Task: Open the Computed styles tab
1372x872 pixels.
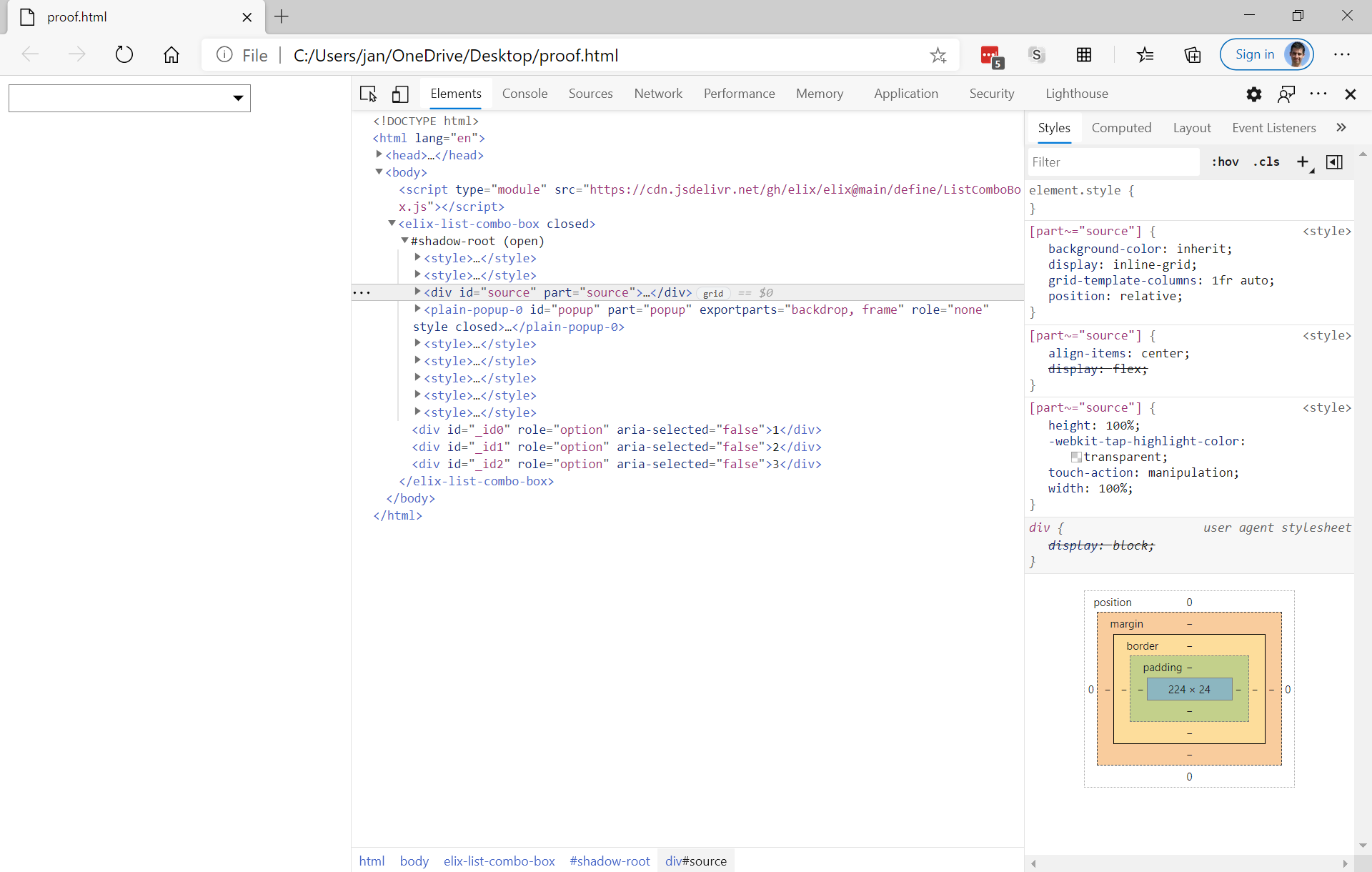Action: (1121, 127)
